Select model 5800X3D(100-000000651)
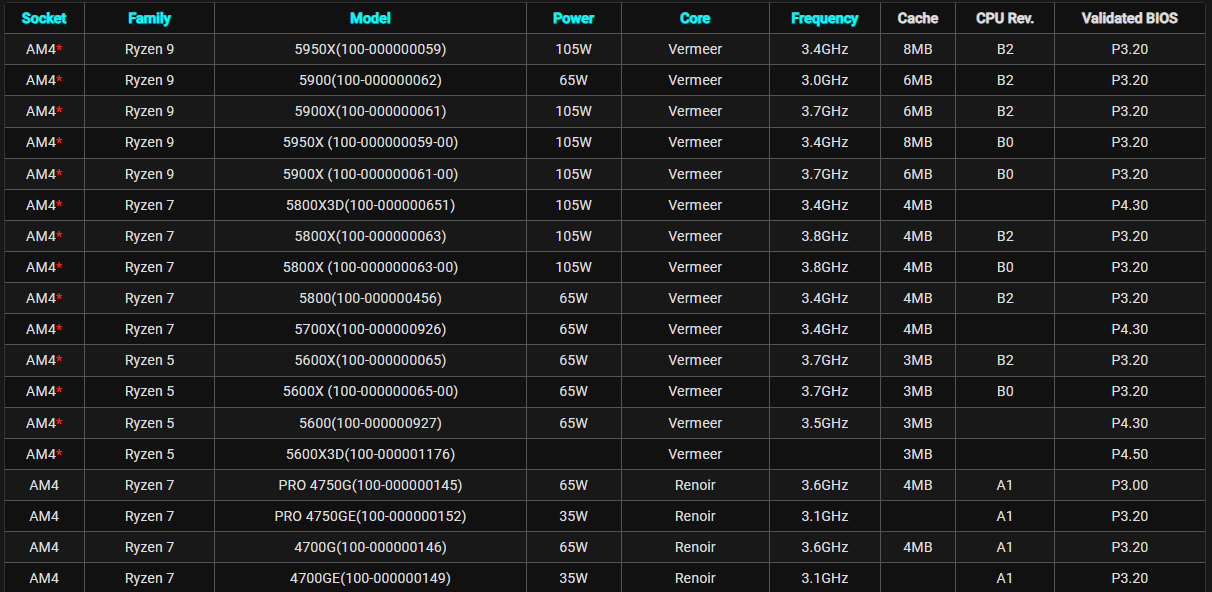 pos(370,205)
